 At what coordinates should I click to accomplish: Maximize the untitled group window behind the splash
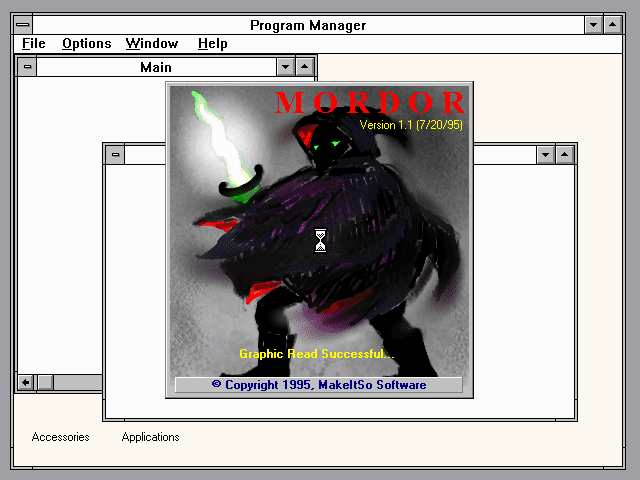[565, 155]
